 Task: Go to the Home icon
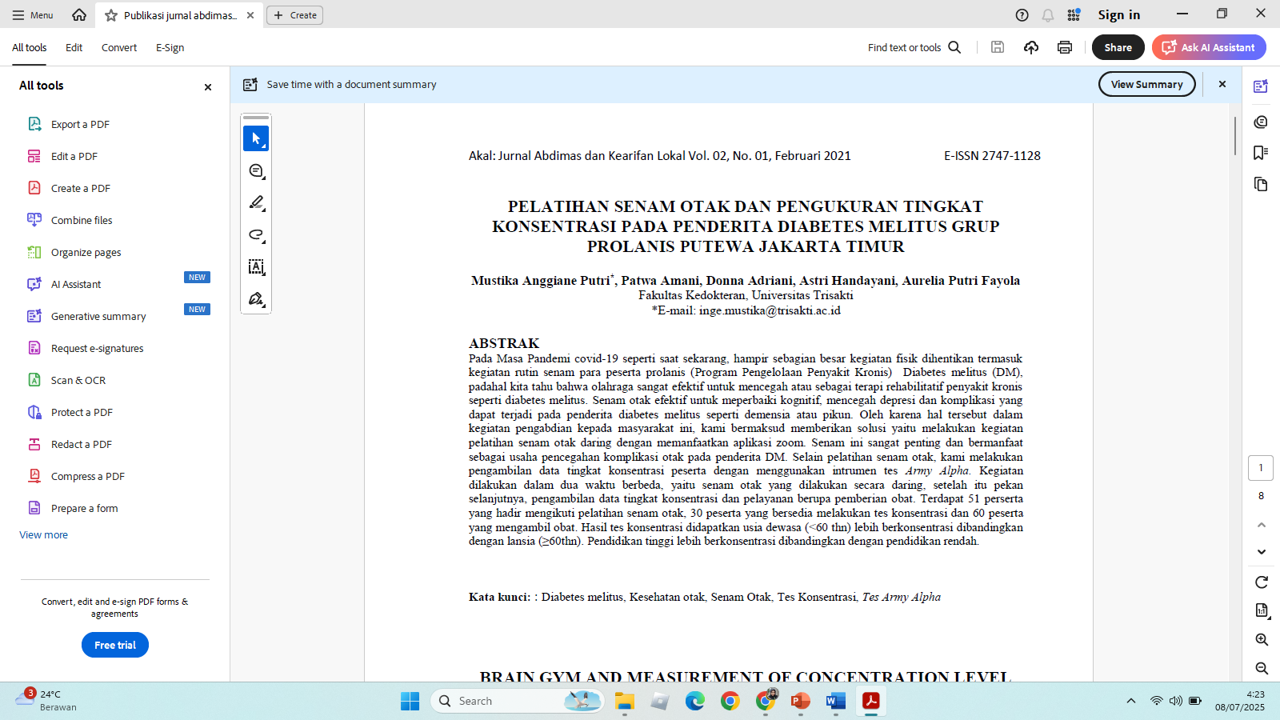(79, 15)
